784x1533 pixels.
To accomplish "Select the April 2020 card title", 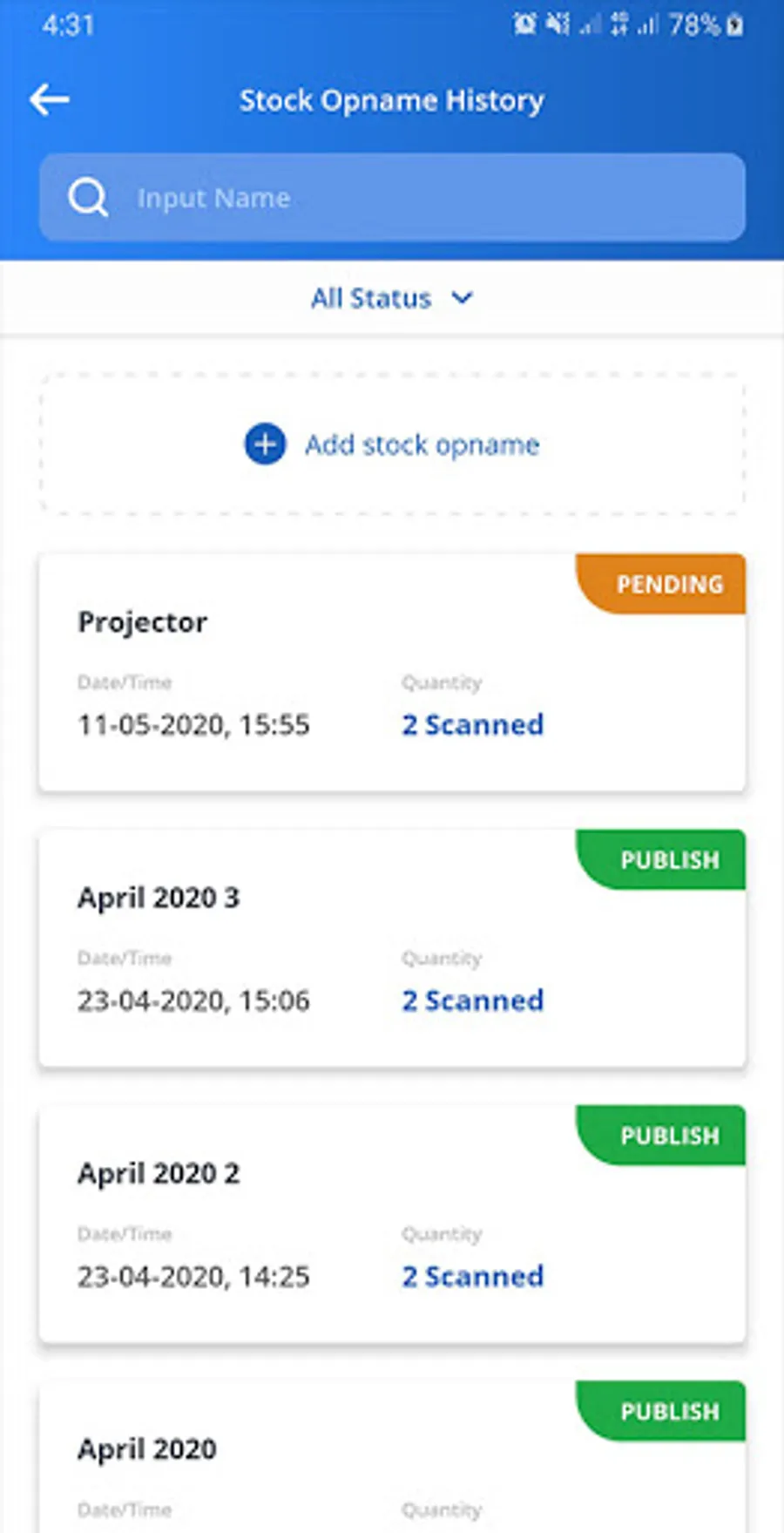I will (x=147, y=1449).
